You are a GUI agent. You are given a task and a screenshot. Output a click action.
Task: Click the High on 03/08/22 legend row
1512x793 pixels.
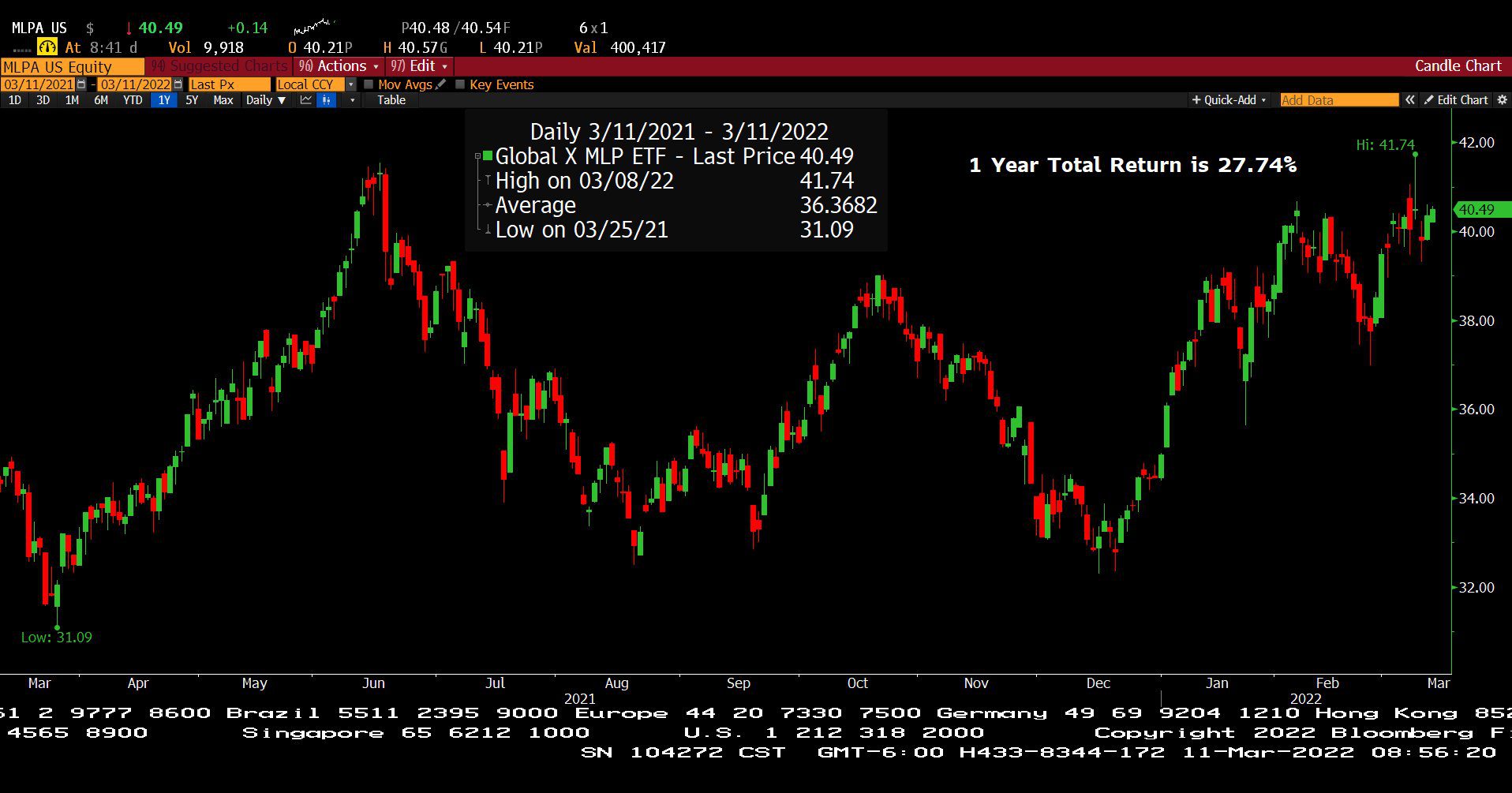[x=676, y=181]
